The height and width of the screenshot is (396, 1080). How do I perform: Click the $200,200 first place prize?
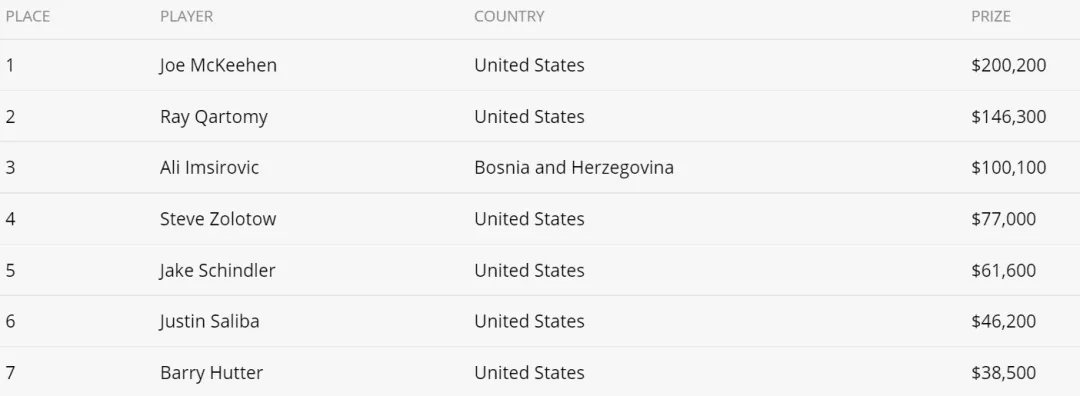point(1008,65)
